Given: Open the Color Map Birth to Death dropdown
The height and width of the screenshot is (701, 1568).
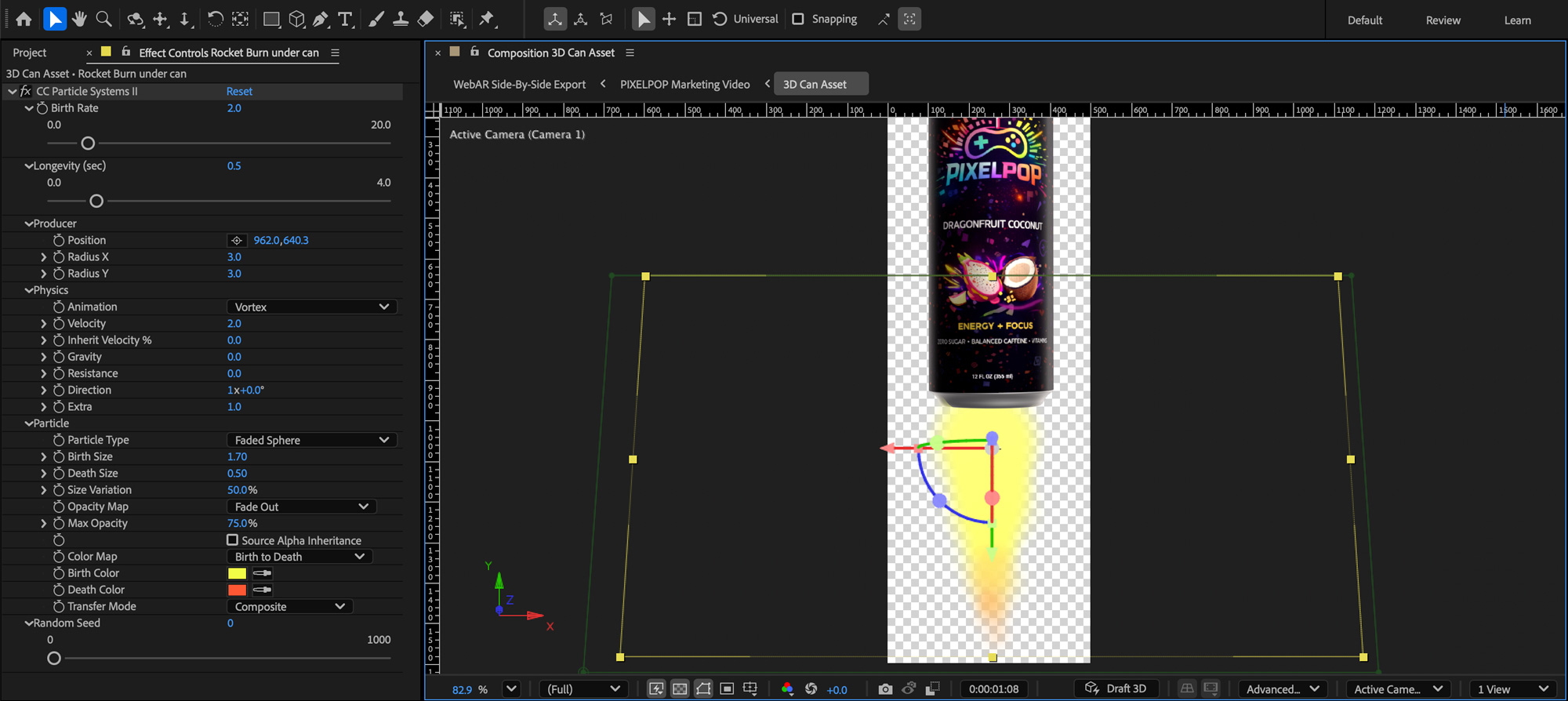Looking at the screenshot, I should pos(299,557).
